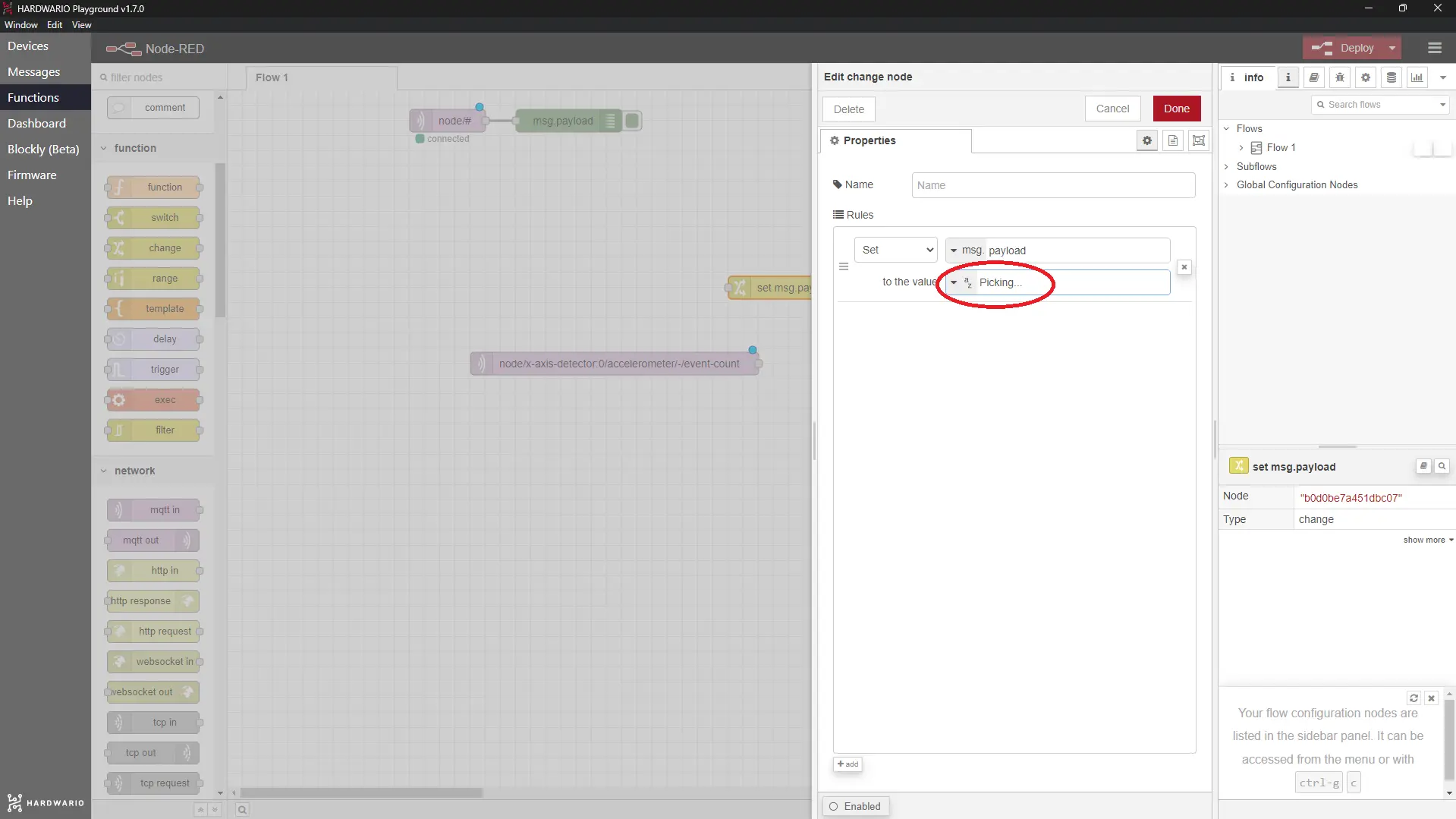Viewport: 1456px width, 819px height.
Task: Toggle the msg.payload debug node button
Action: click(x=632, y=121)
